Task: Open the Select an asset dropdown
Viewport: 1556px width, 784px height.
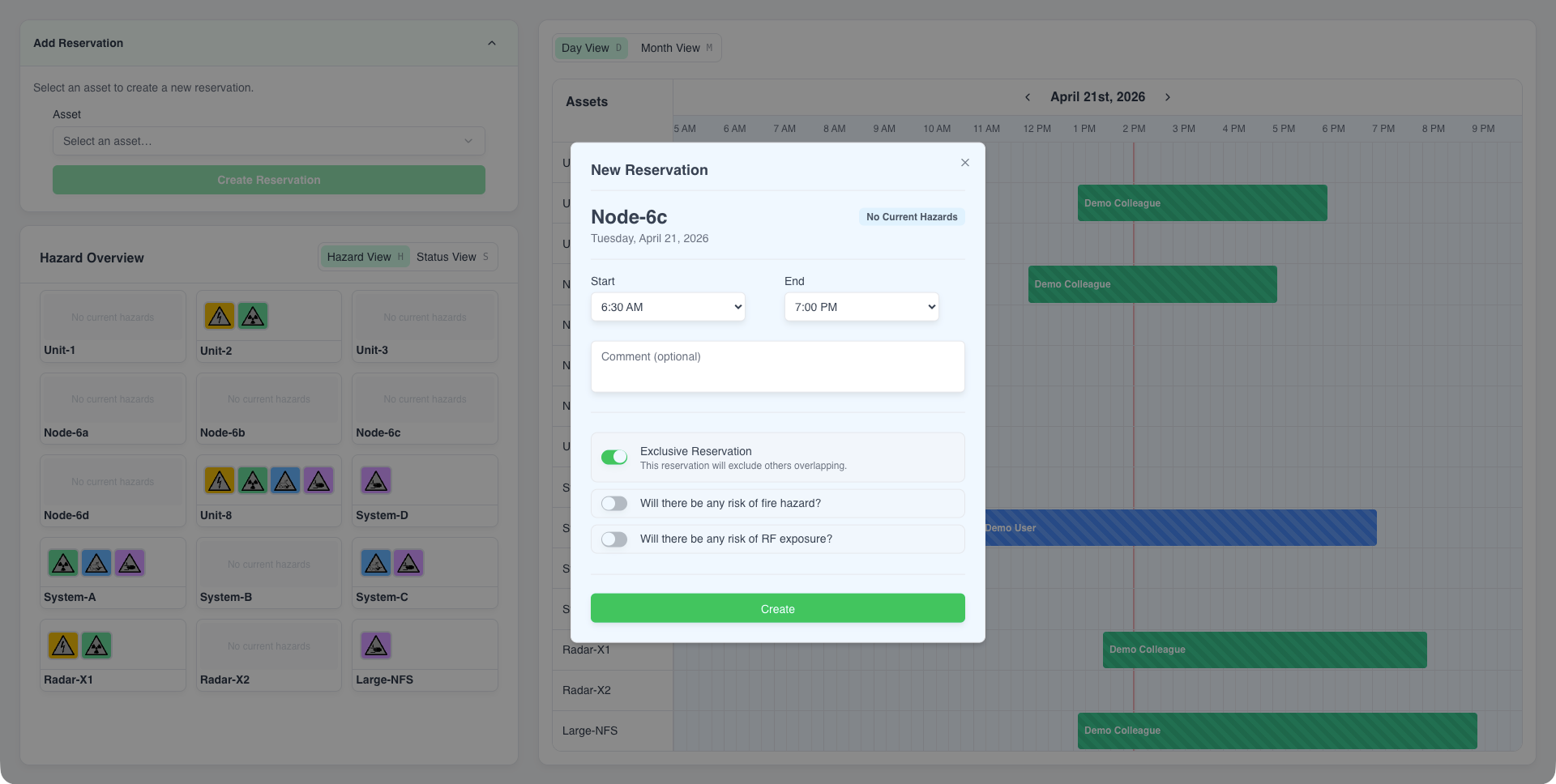Action: click(269, 141)
